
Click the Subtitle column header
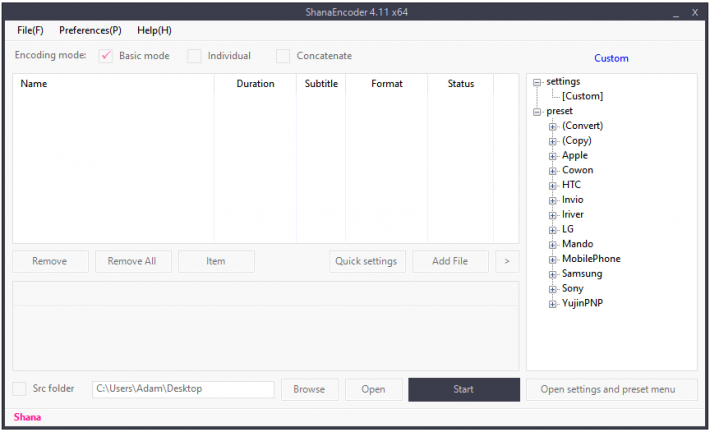point(321,84)
